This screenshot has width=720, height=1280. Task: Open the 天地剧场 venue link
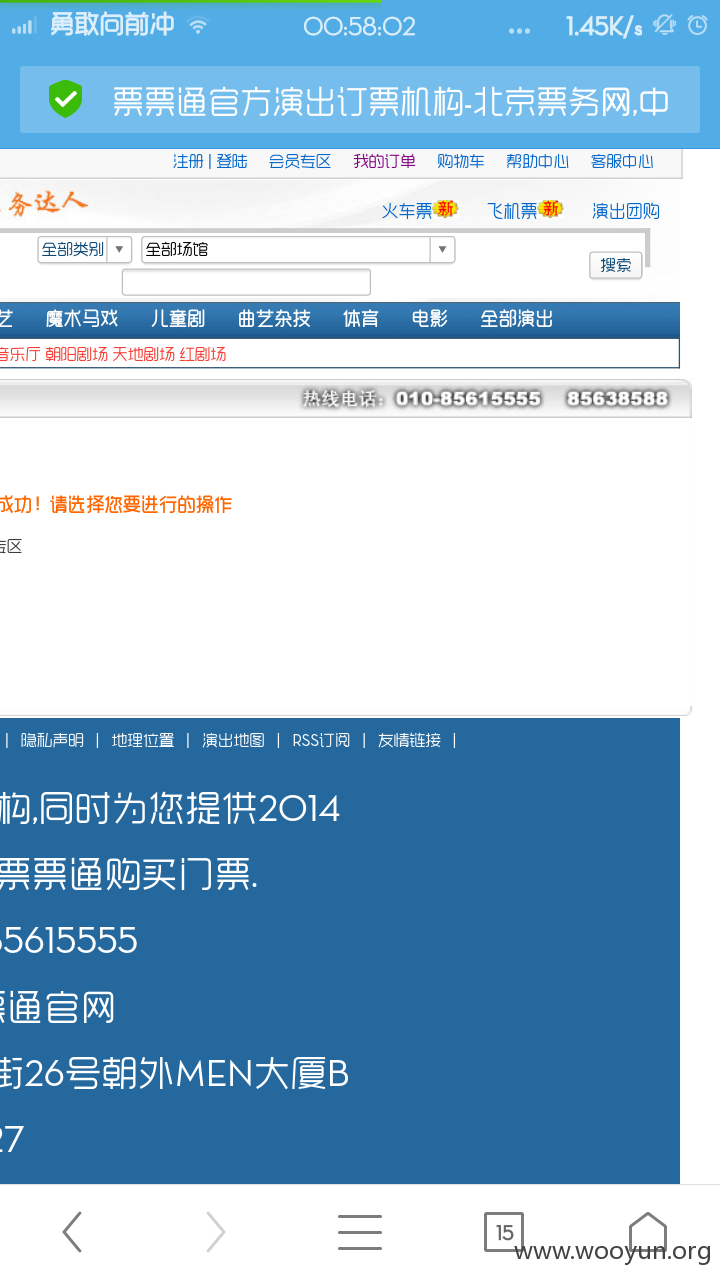(x=143, y=354)
